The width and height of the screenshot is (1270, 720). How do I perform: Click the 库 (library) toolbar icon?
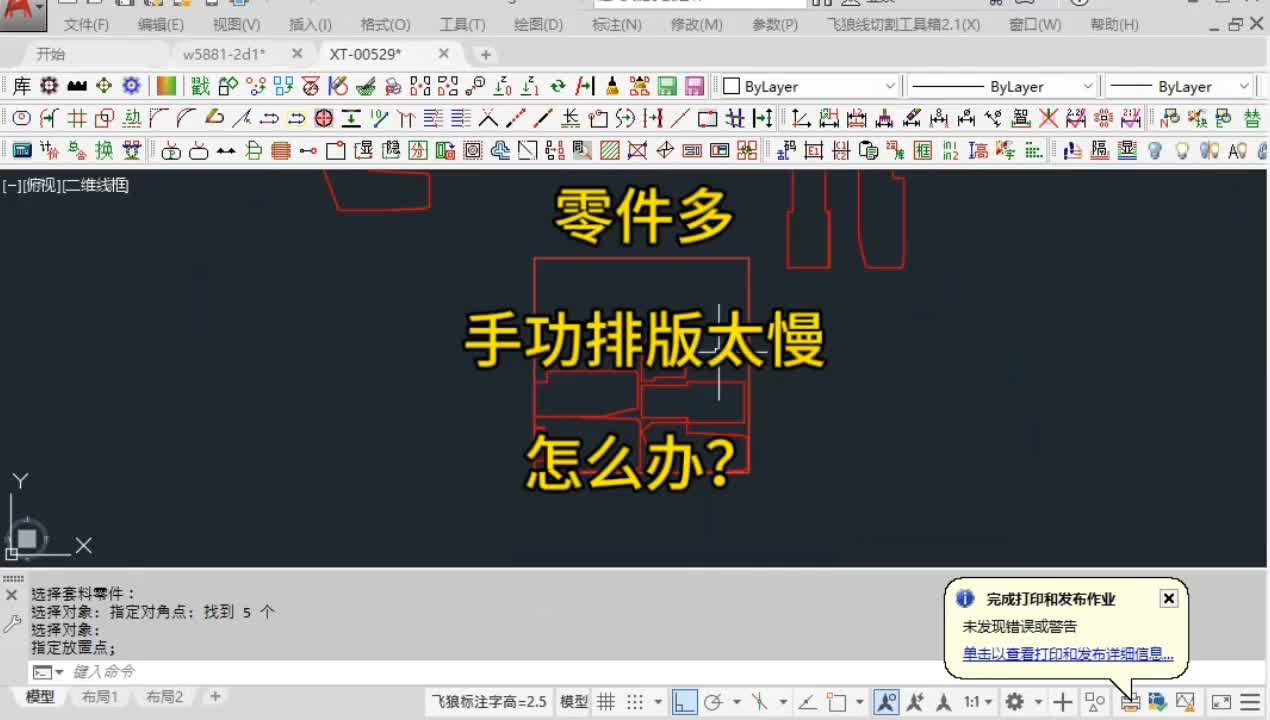pyautogui.click(x=20, y=86)
